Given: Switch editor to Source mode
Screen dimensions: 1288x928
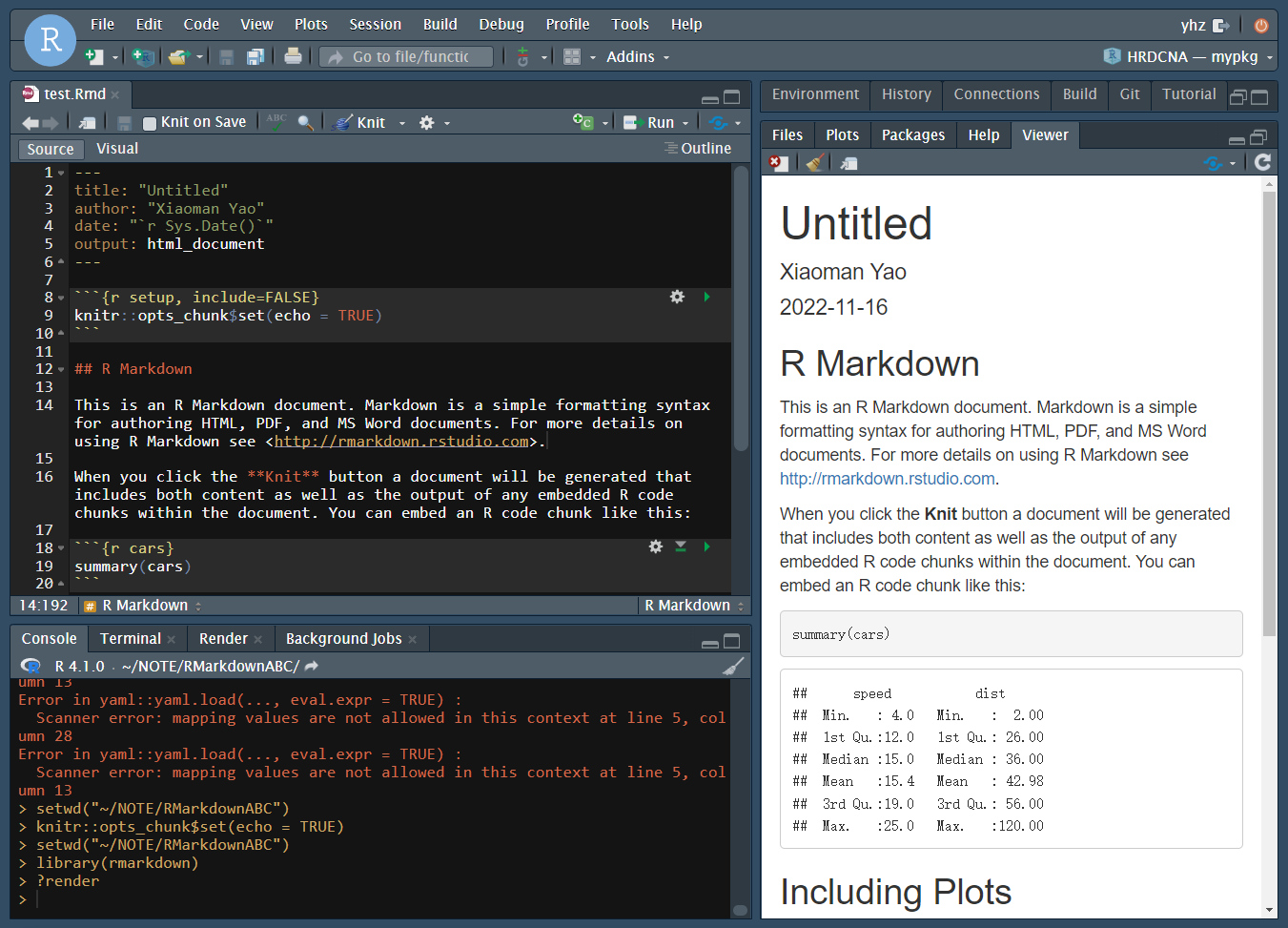Looking at the screenshot, I should tap(51, 149).
